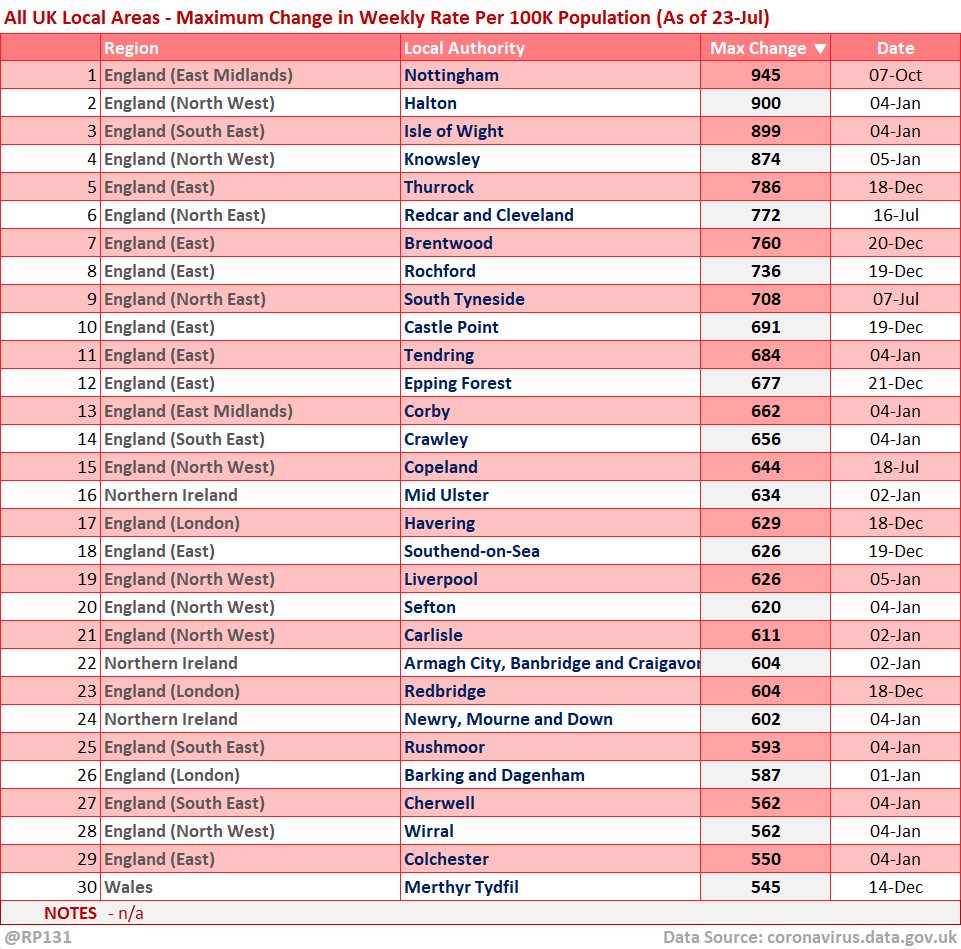Select the Barking and Dagenham entry
The height and width of the screenshot is (949, 961).
point(494,775)
